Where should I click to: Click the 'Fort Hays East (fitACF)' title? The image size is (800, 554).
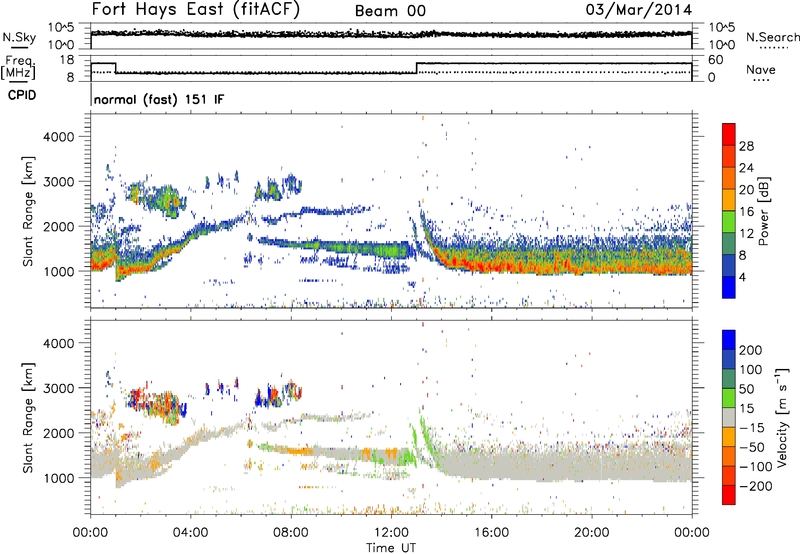[195, 9]
